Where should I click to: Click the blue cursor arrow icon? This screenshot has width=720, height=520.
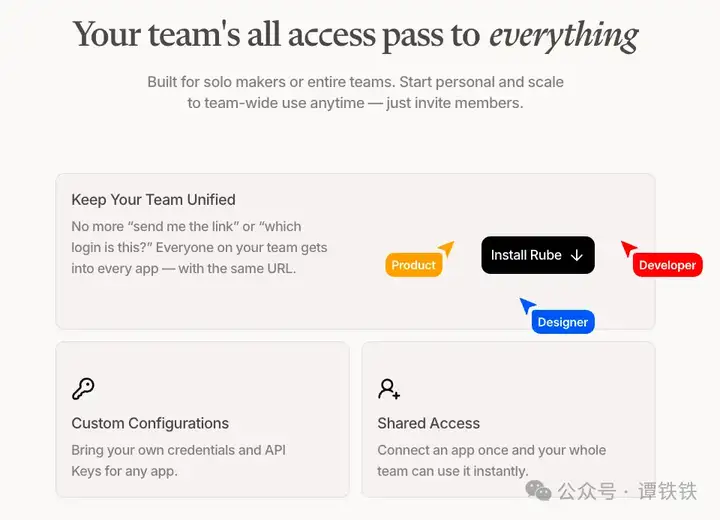point(527,305)
